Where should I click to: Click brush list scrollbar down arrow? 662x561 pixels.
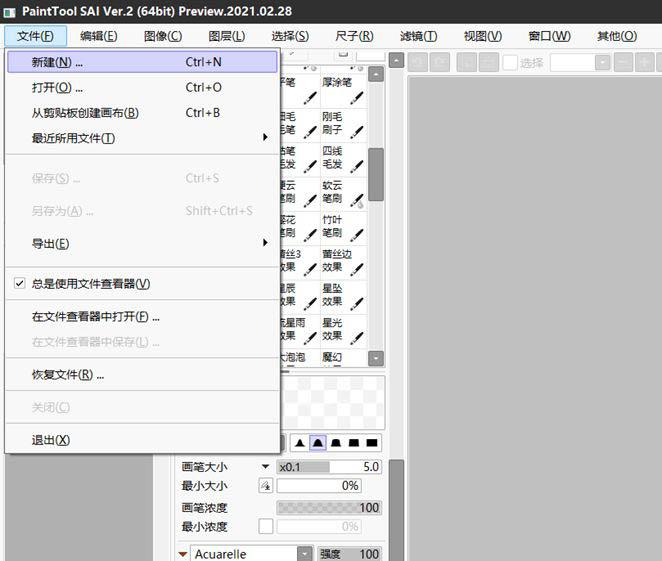click(x=376, y=358)
